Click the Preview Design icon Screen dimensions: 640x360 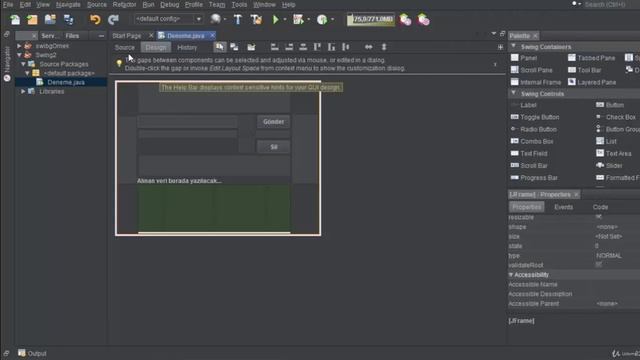(251, 47)
